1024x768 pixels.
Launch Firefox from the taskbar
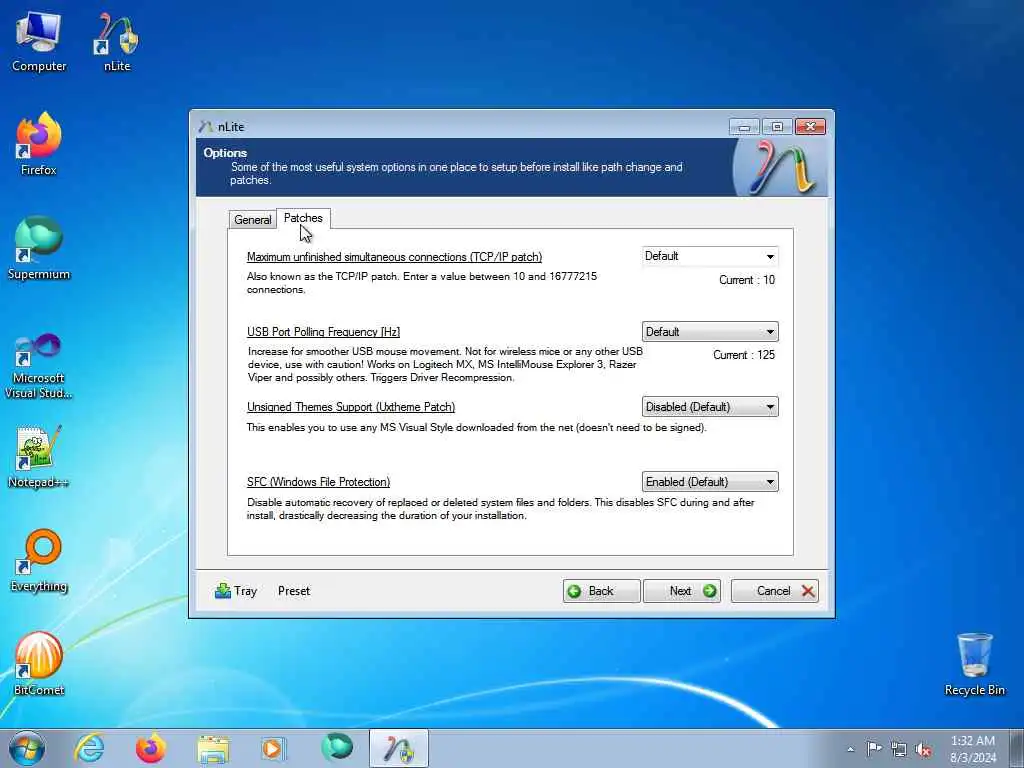[x=151, y=748]
